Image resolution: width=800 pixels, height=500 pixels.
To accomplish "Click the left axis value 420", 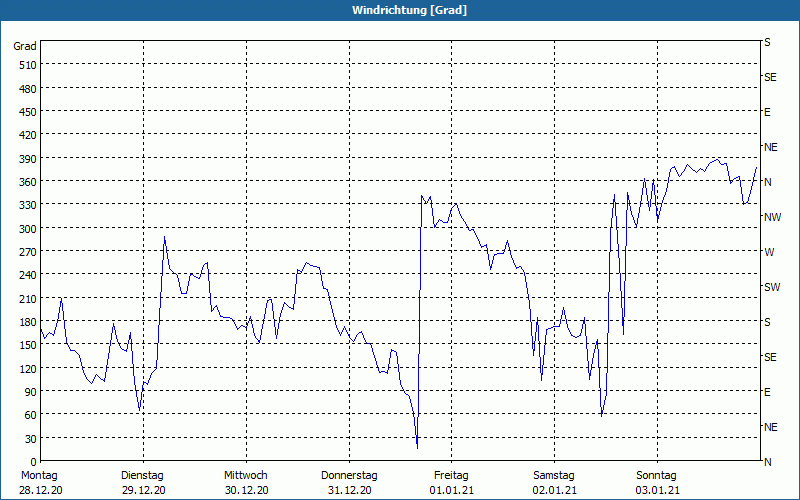I will click(x=28, y=136).
